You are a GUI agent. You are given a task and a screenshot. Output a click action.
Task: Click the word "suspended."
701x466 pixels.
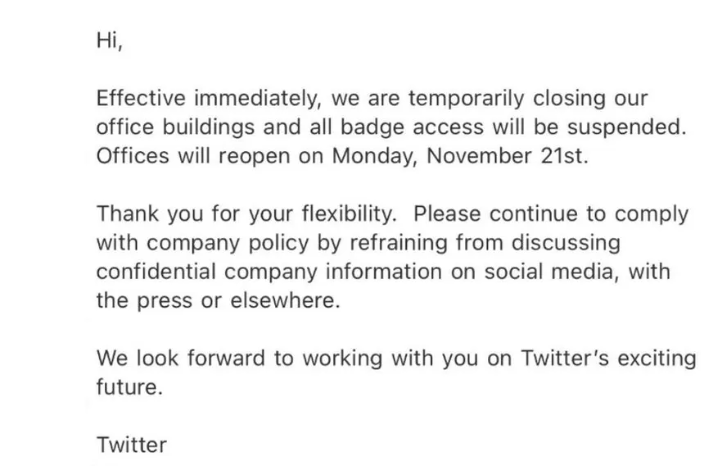627,127
